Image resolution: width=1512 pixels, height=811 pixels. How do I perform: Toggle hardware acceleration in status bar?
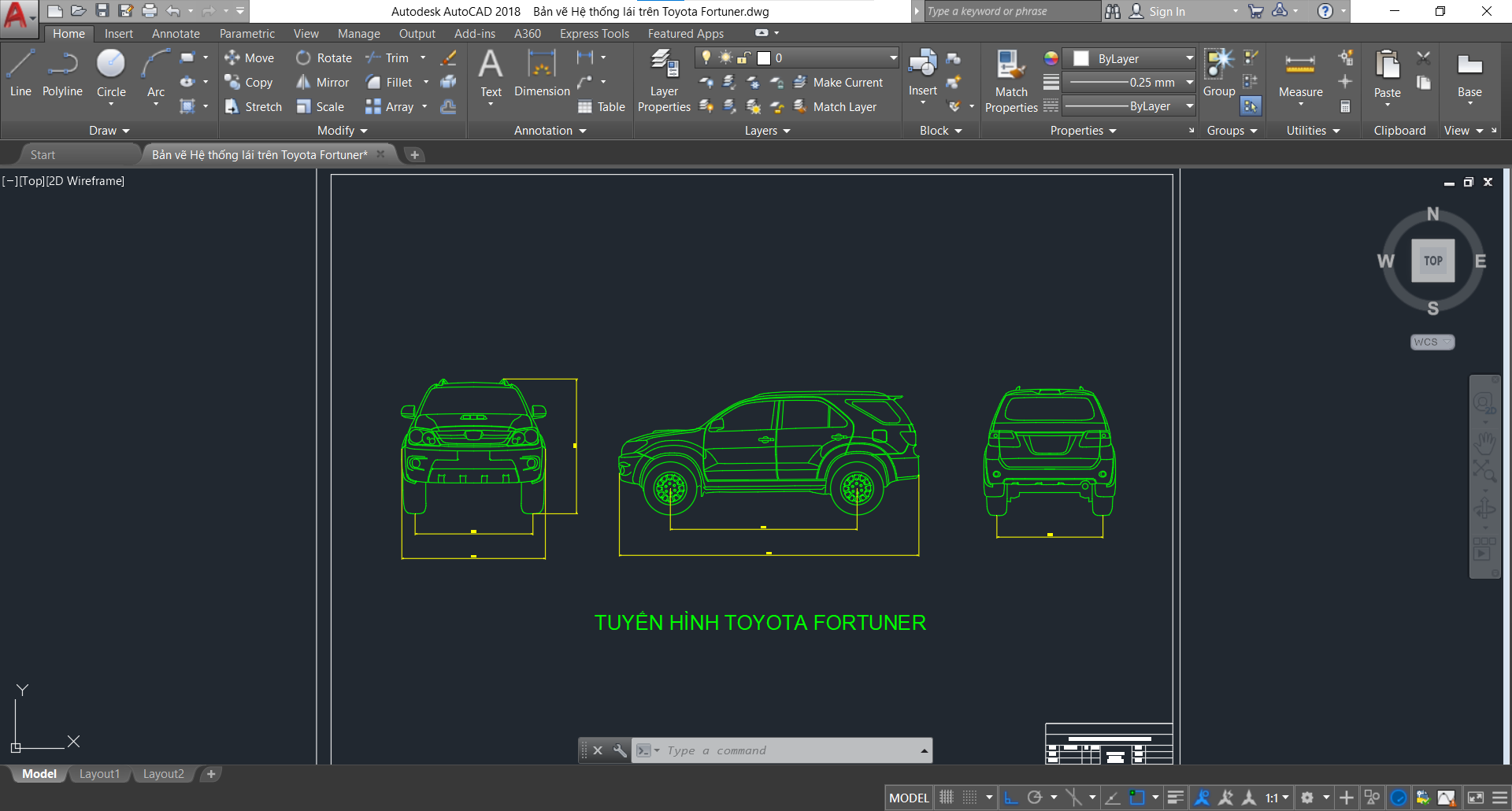pyautogui.click(x=1399, y=798)
